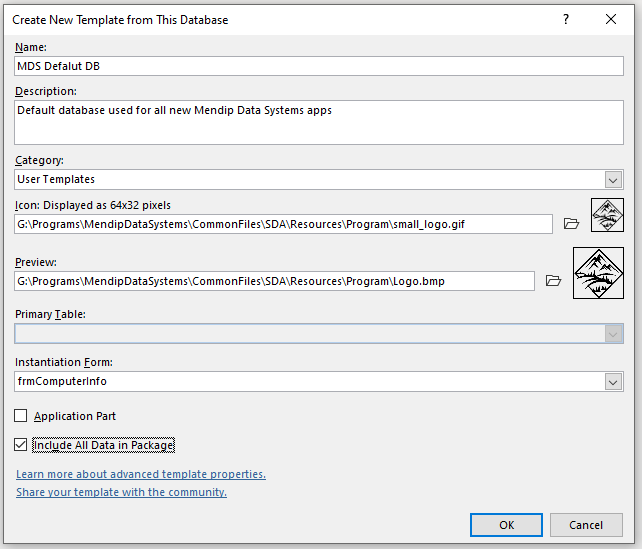Browse for the Icon image file
The image size is (642, 549).
tap(571, 224)
